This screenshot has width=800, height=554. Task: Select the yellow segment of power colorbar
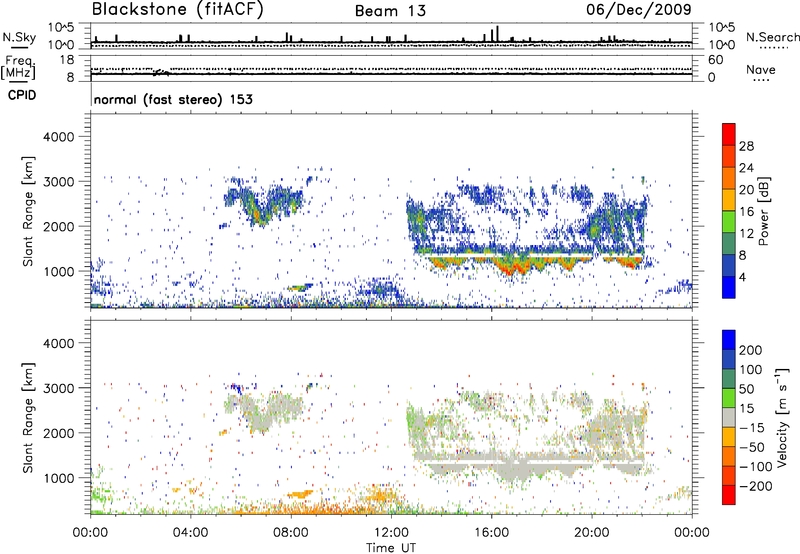(x=729, y=200)
